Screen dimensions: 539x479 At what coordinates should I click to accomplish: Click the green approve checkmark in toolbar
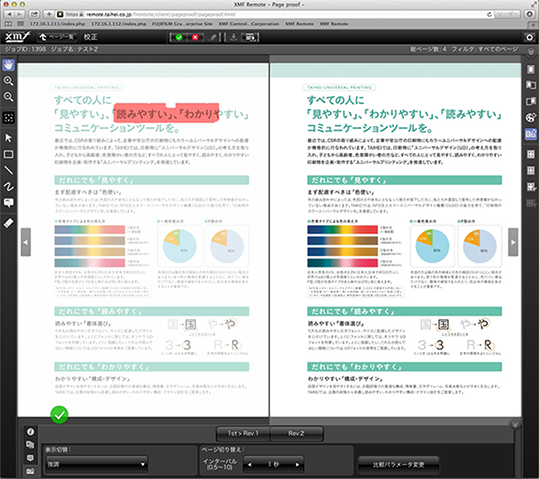coord(179,37)
